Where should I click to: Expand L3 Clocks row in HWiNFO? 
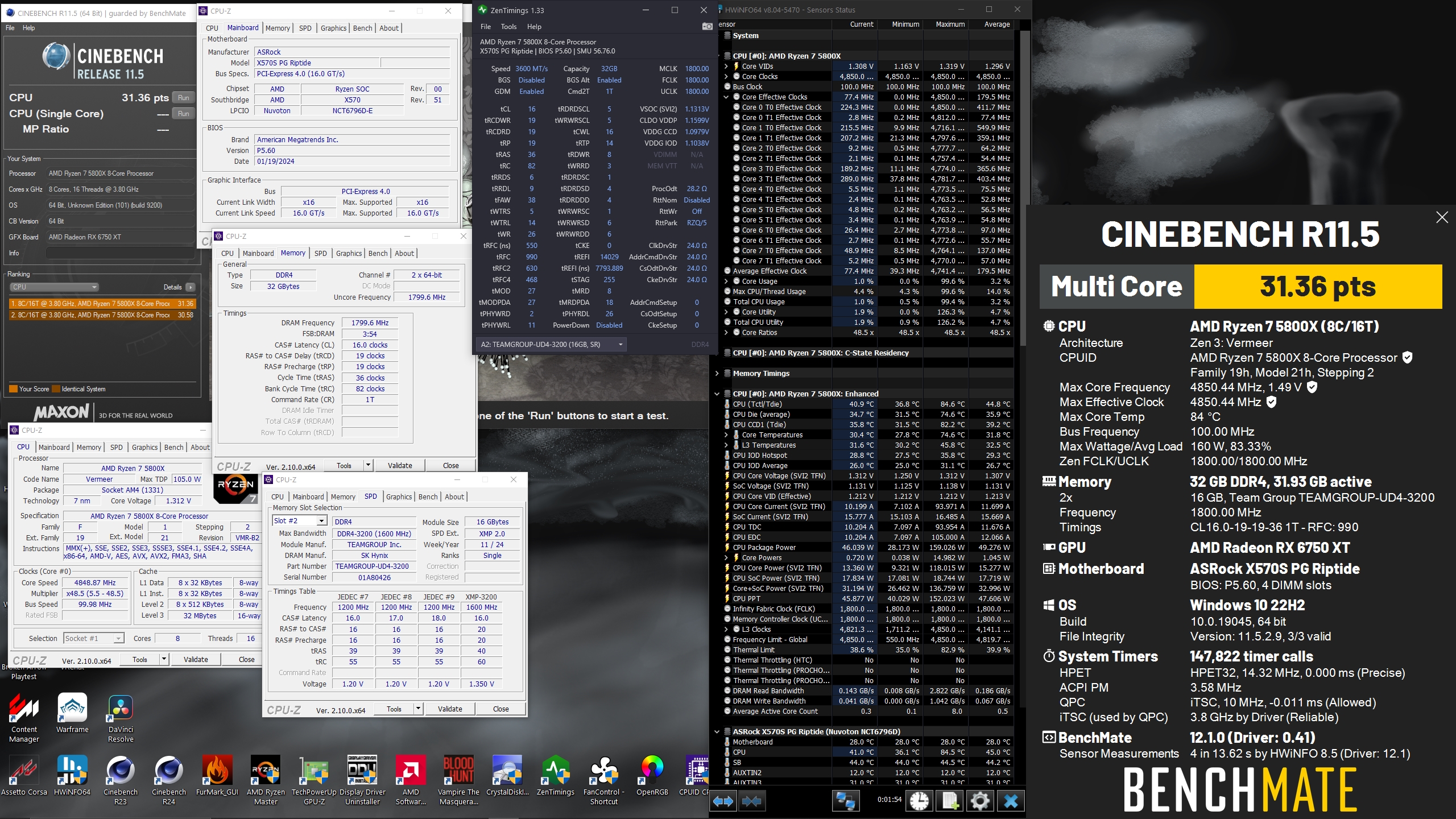[x=726, y=630]
